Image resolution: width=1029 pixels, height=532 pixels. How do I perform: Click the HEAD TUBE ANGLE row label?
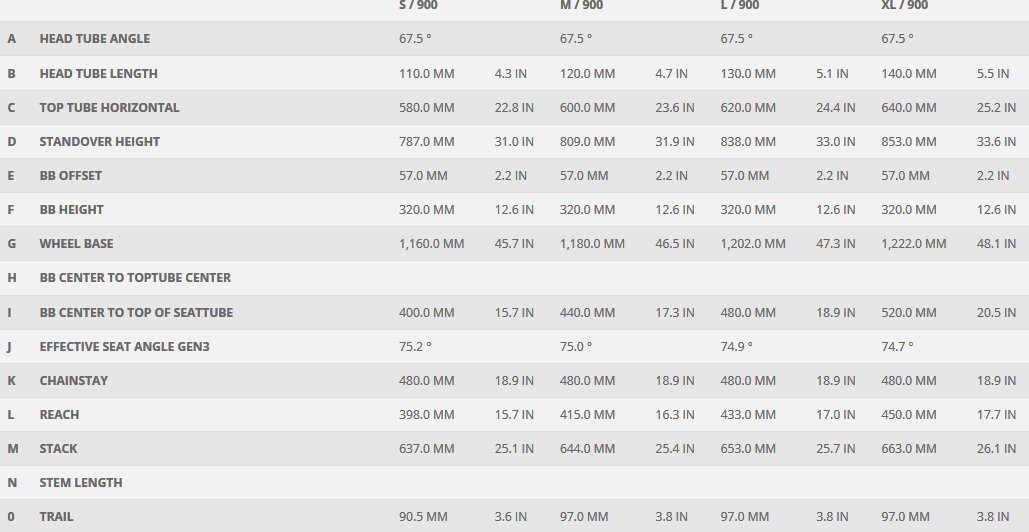click(x=94, y=39)
